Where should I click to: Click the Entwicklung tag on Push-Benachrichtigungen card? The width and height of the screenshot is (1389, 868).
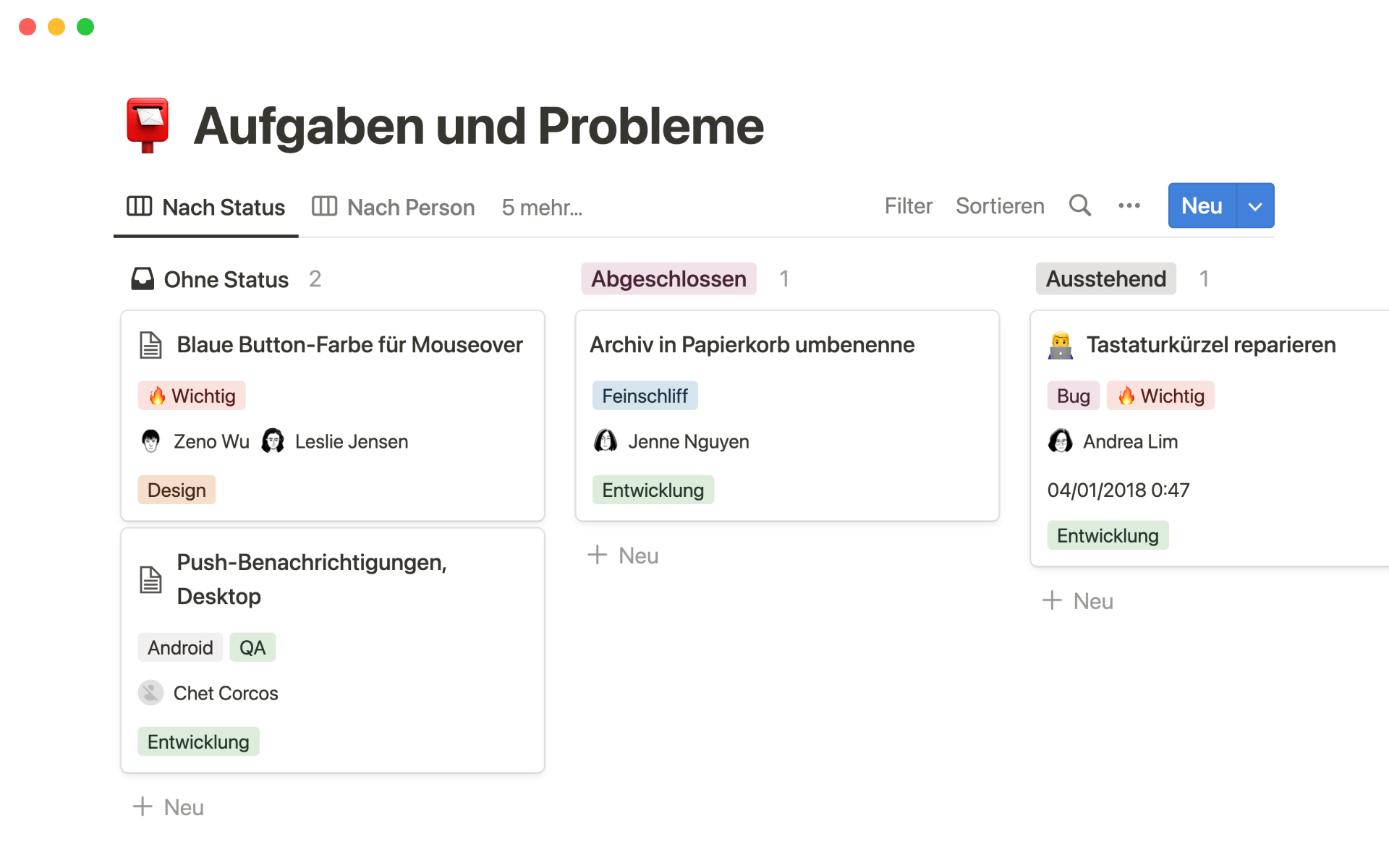click(198, 741)
